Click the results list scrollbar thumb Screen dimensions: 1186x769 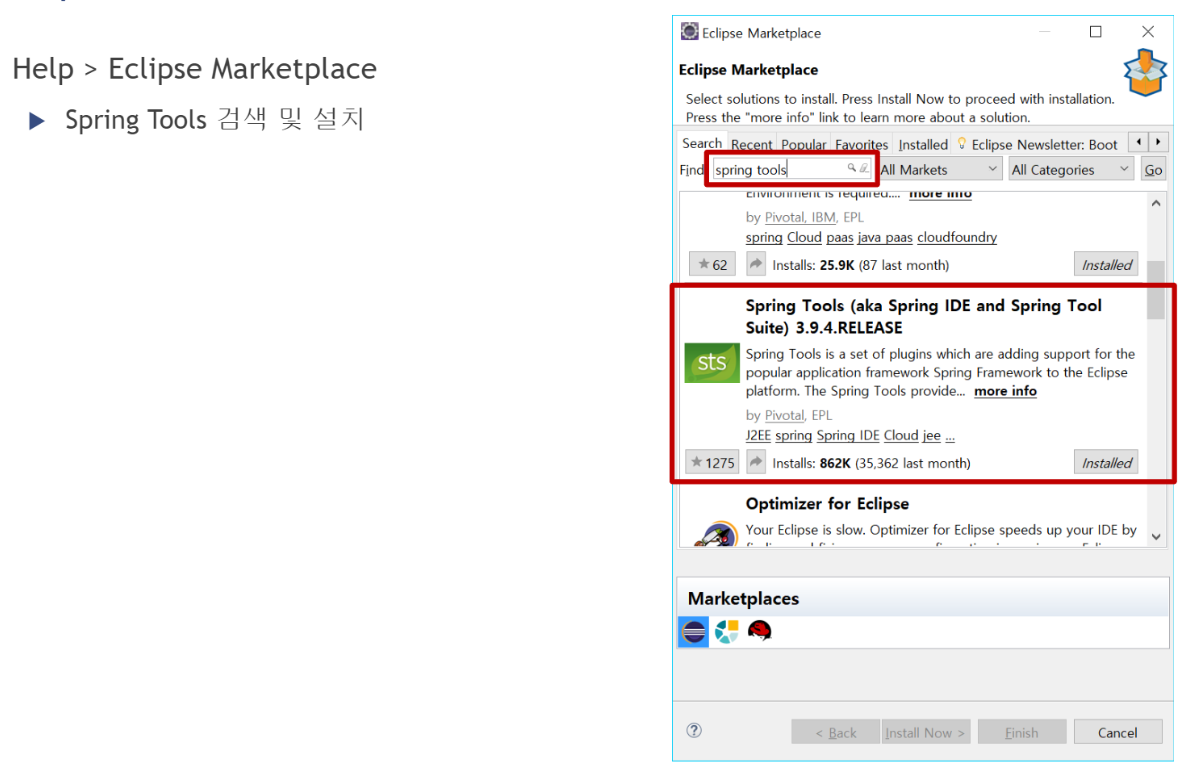tap(1156, 290)
